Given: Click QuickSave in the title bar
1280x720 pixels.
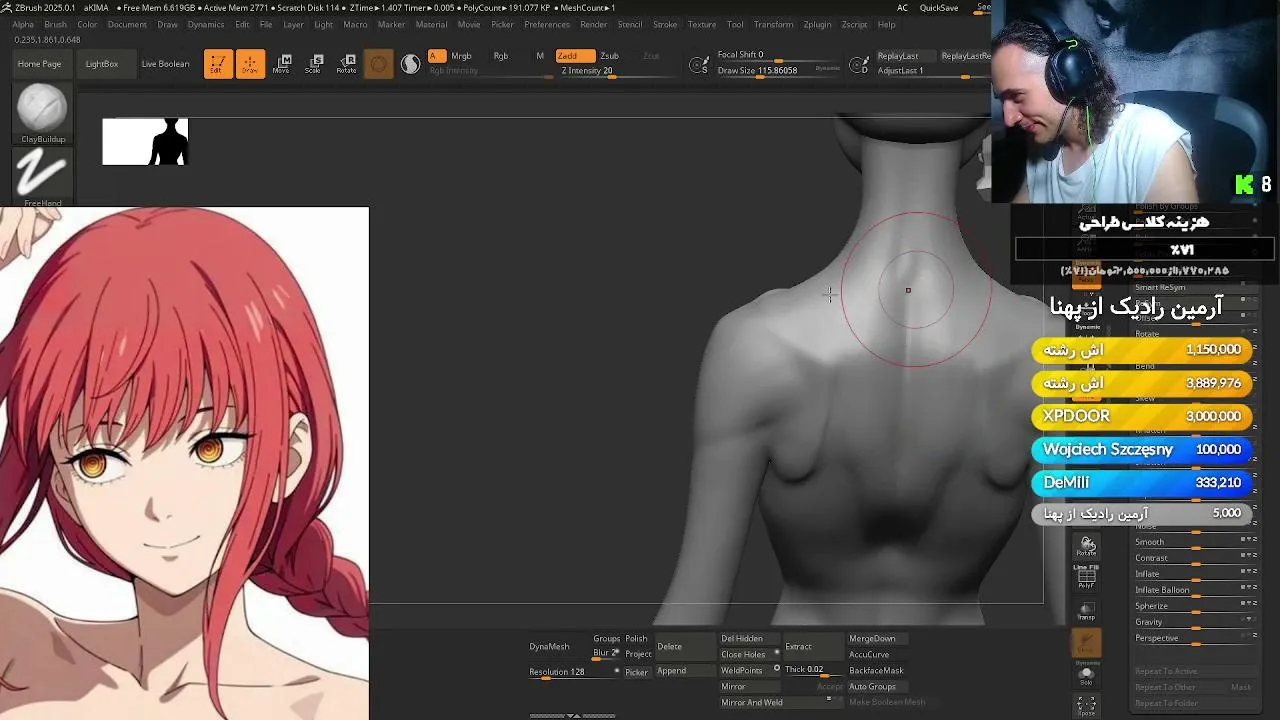Looking at the screenshot, I should click(x=939, y=8).
